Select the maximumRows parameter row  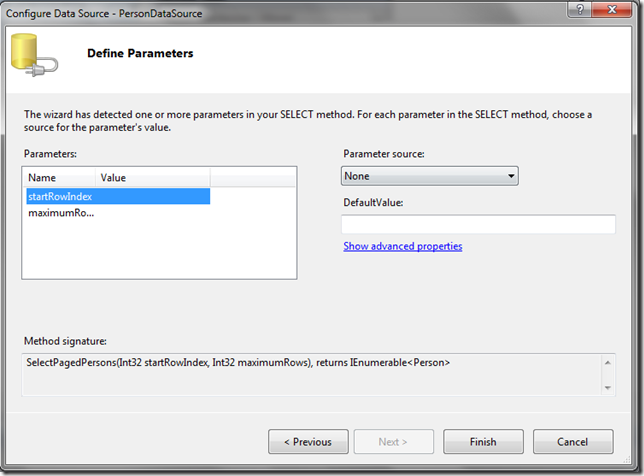[118, 213]
